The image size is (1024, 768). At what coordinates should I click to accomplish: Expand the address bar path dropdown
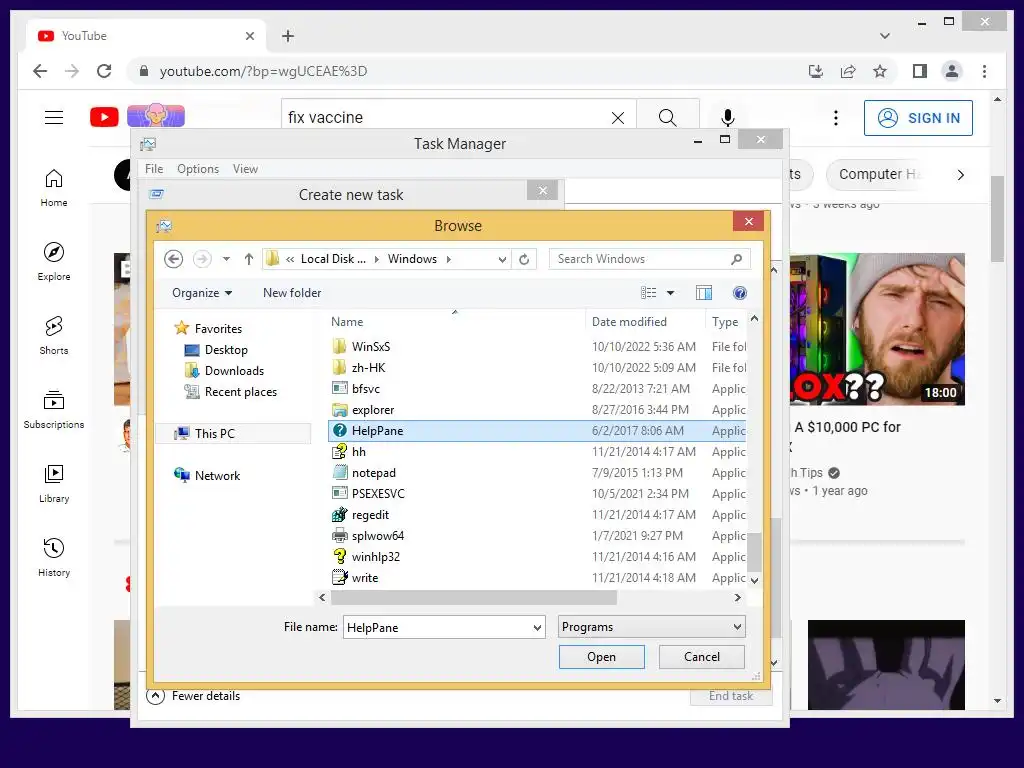[502, 259]
